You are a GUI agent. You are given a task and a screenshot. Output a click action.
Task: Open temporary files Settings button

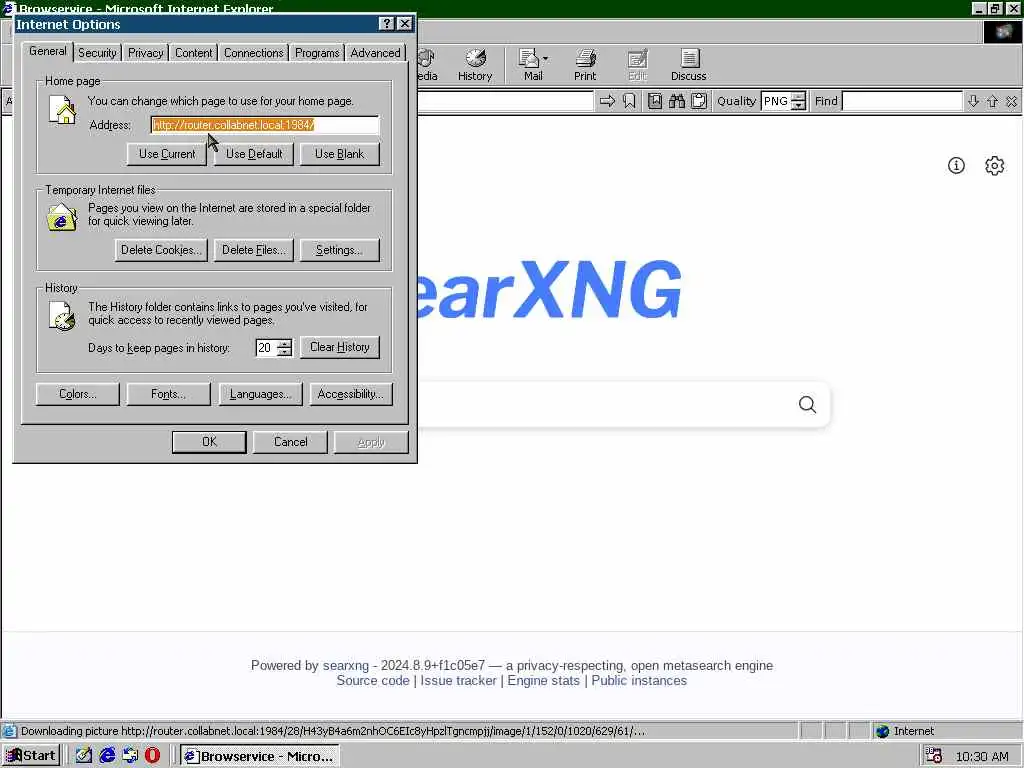340,250
